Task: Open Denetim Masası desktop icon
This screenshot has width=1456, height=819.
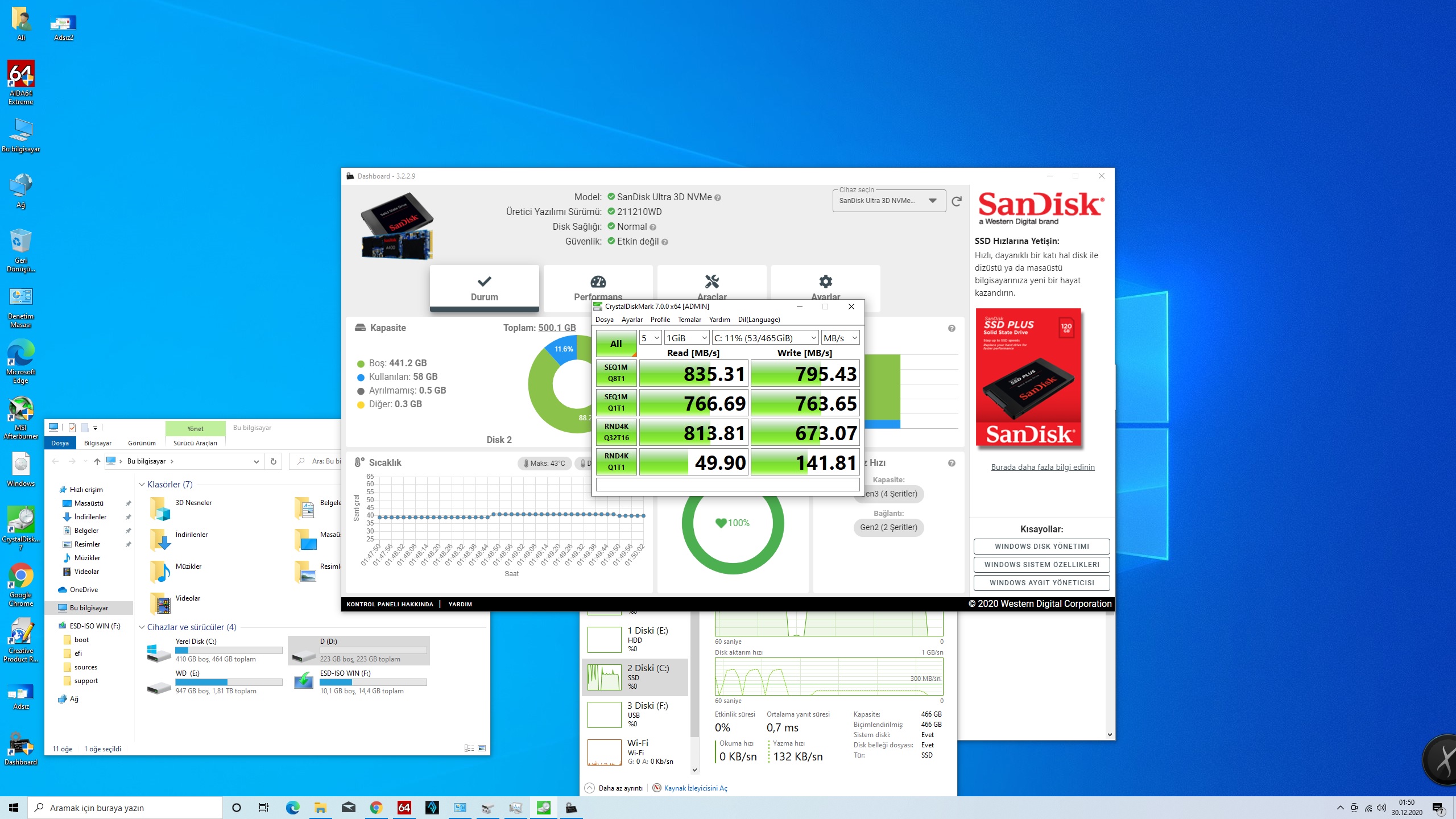Action: click(21, 307)
